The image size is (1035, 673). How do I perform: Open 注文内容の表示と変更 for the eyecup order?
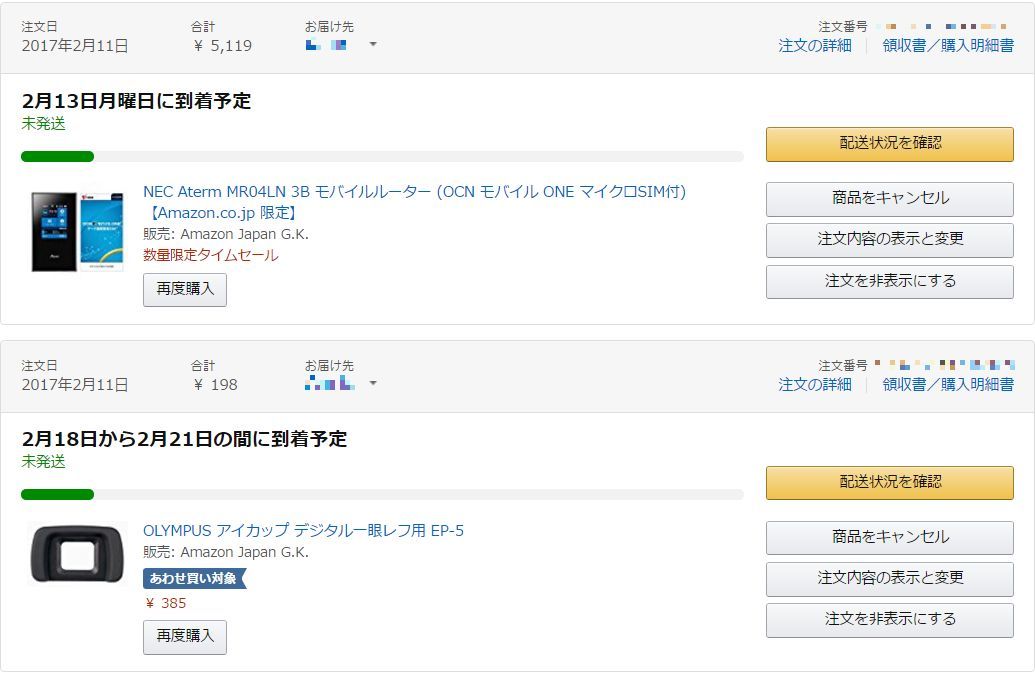[x=889, y=578]
